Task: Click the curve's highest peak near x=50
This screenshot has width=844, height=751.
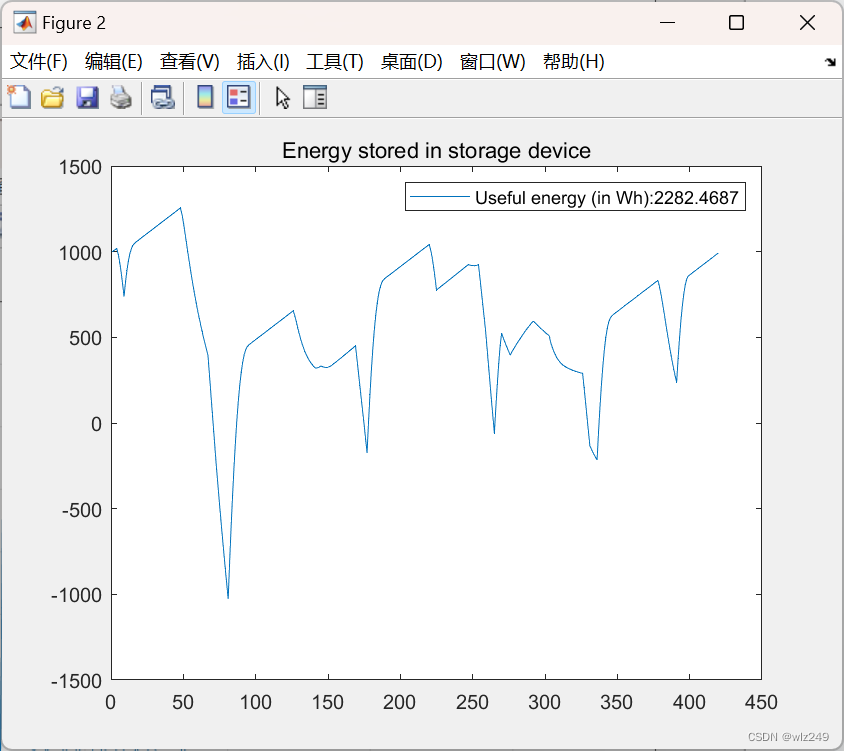Action: tap(180, 208)
